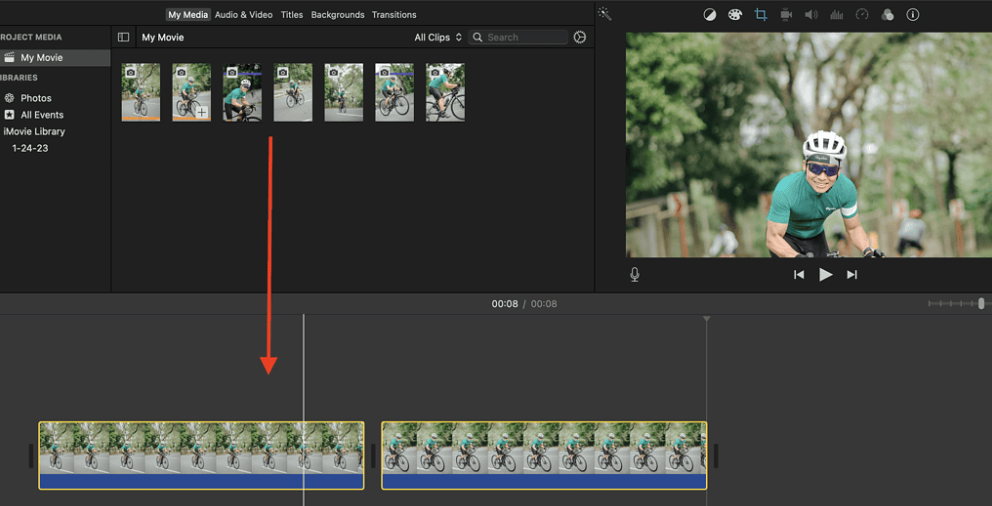Click the voiceover microphone icon

tap(635, 275)
